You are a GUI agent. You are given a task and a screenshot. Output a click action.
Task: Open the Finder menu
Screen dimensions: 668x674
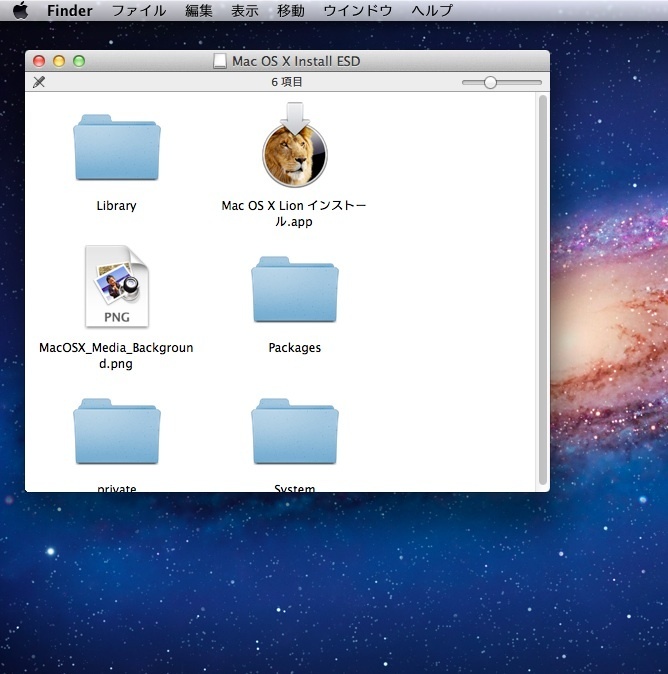click(69, 11)
